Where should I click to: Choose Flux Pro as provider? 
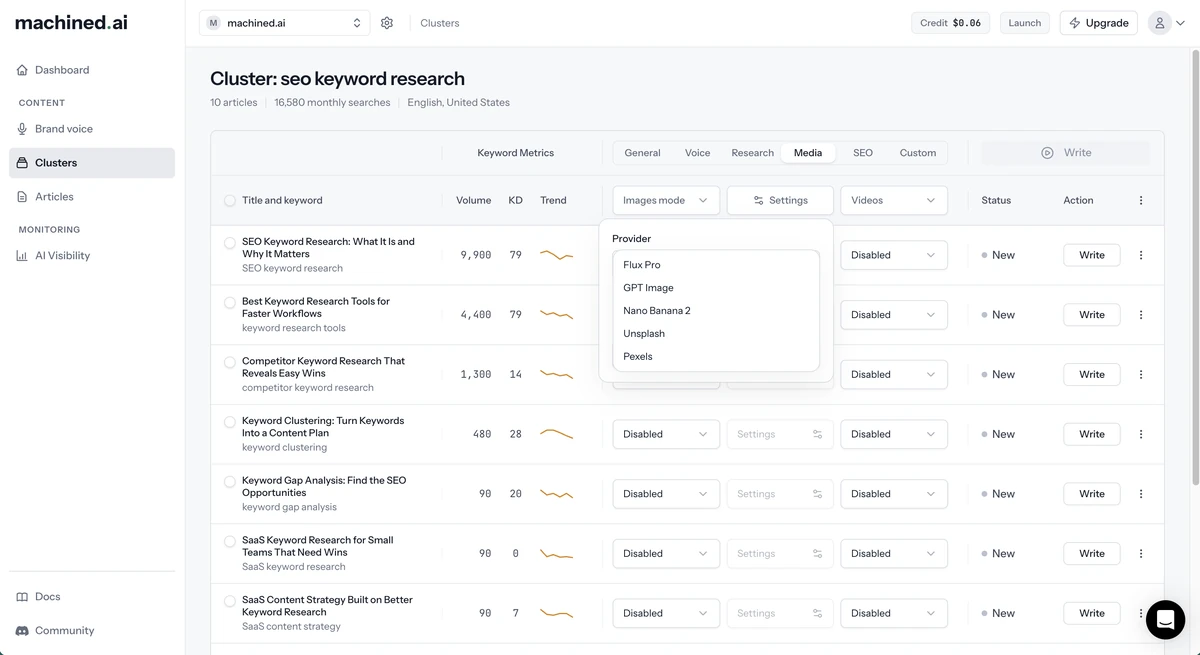(716, 265)
